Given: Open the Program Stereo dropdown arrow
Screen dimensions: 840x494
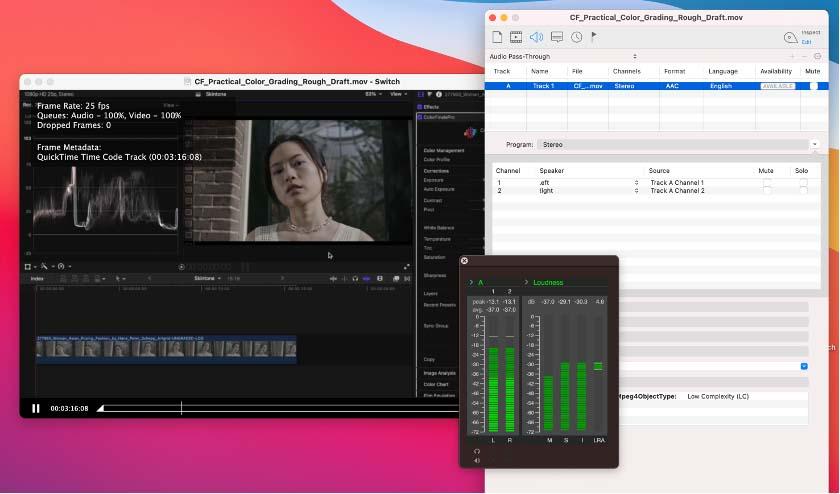Looking at the screenshot, I should tap(814, 145).
